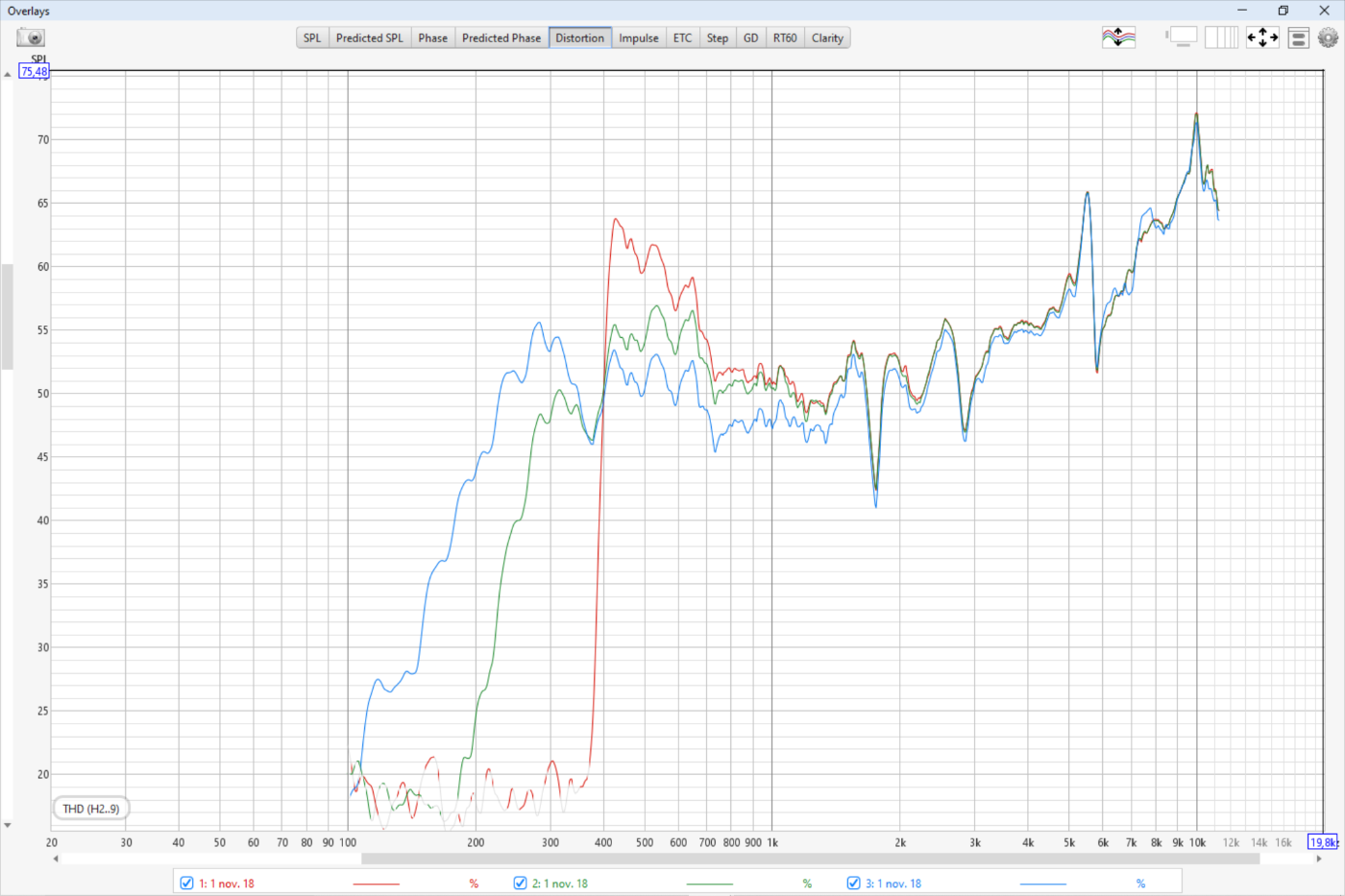Open the THD (H2..9) selector
This screenshot has height=896, width=1345.
click(x=91, y=809)
